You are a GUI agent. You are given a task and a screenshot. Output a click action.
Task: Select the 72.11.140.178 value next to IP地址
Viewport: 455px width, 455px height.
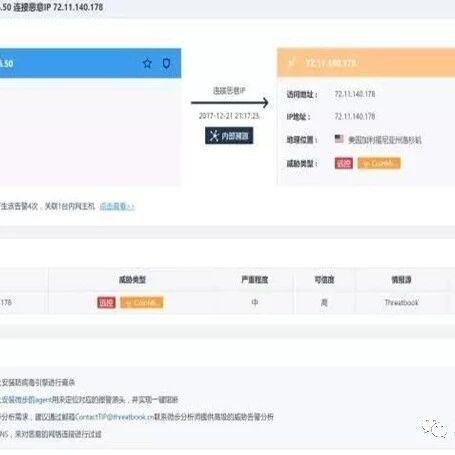coord(355,116)
